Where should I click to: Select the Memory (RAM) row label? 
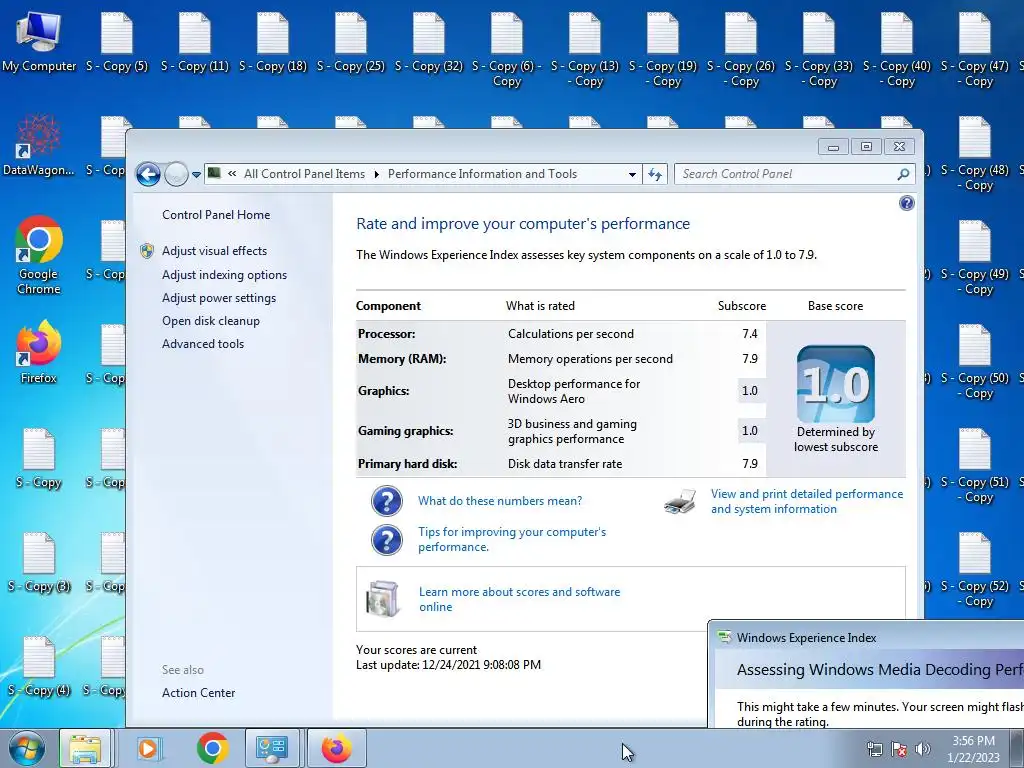tap(402, 359)
